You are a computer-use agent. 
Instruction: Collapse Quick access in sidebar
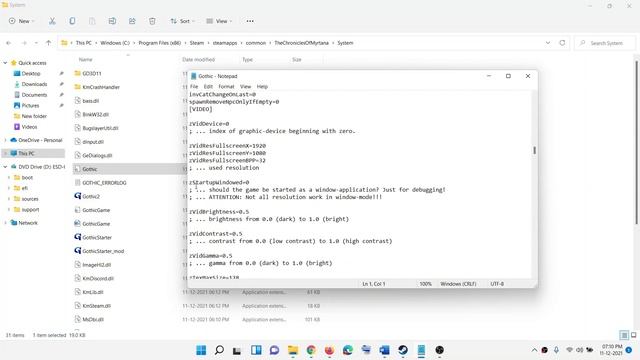pyautogui.click(x=5, y=63)
